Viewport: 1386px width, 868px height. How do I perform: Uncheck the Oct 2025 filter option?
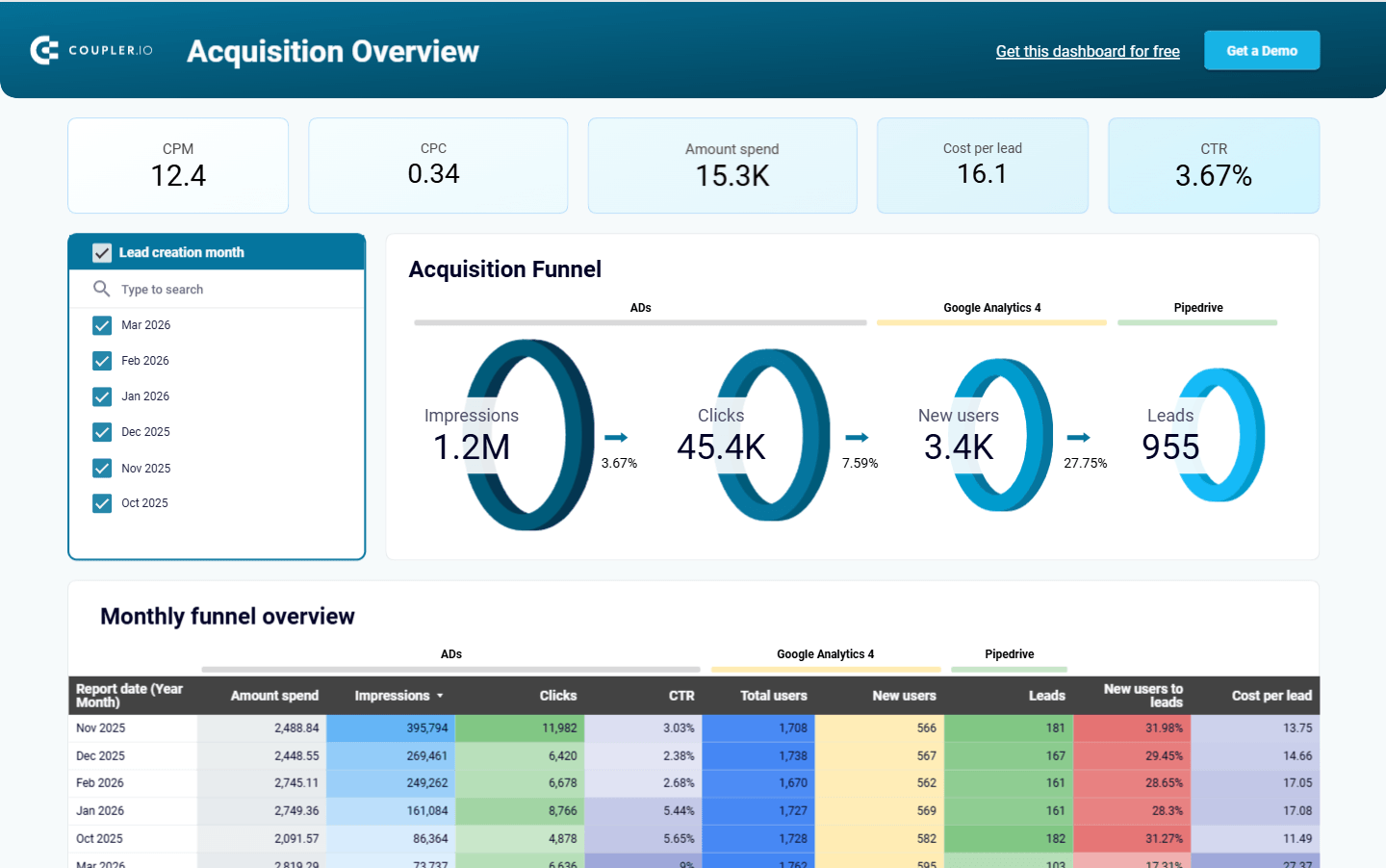[x=102, y=503]
